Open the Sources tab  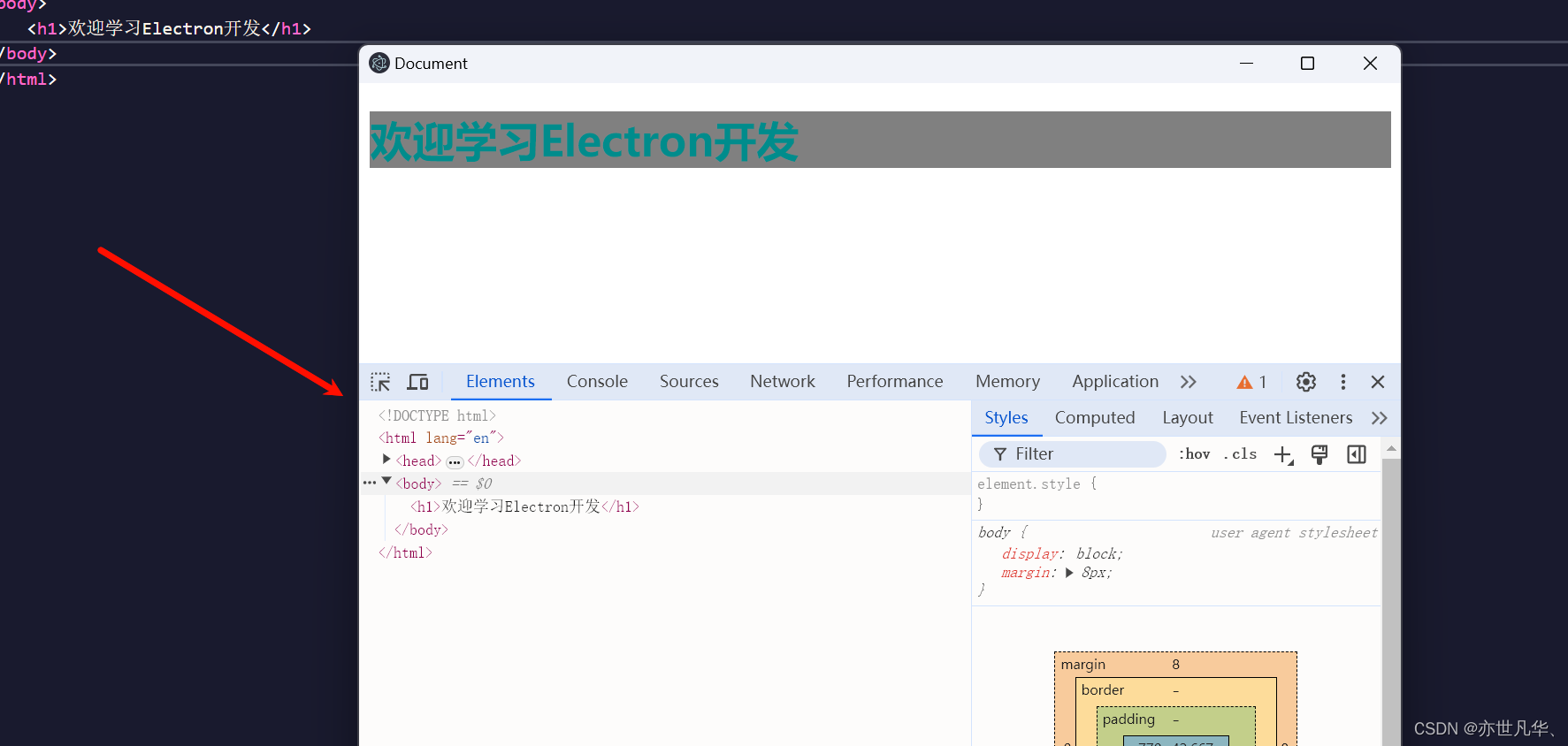click(689, 382)
